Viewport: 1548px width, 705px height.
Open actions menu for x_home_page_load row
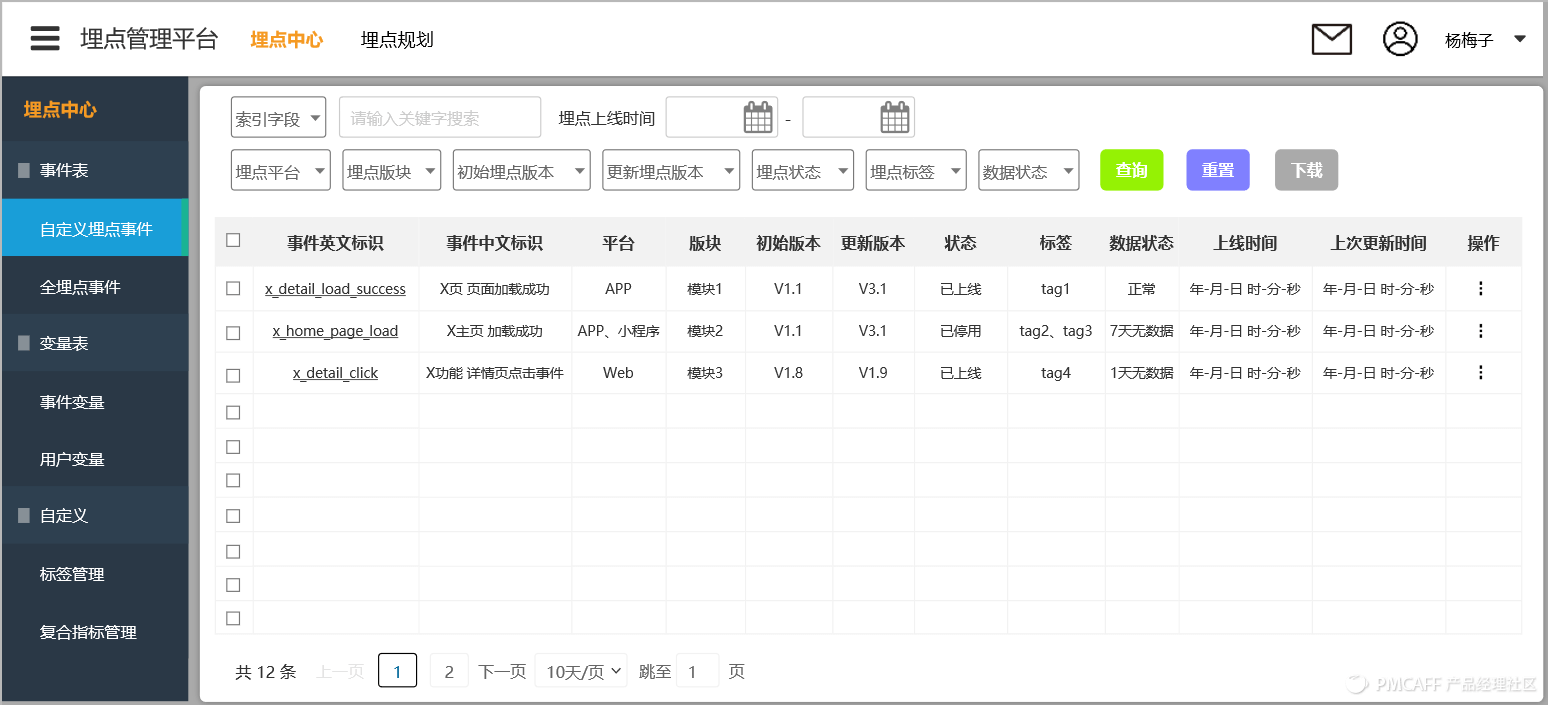point(1481,331)
